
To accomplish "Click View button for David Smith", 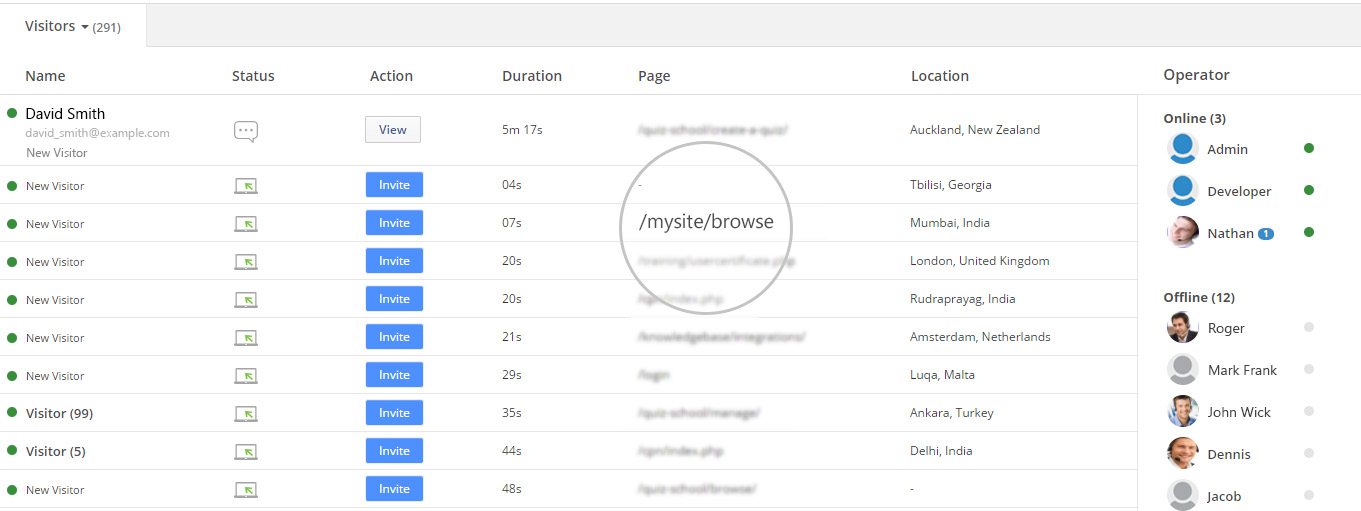I will point(393,130).
